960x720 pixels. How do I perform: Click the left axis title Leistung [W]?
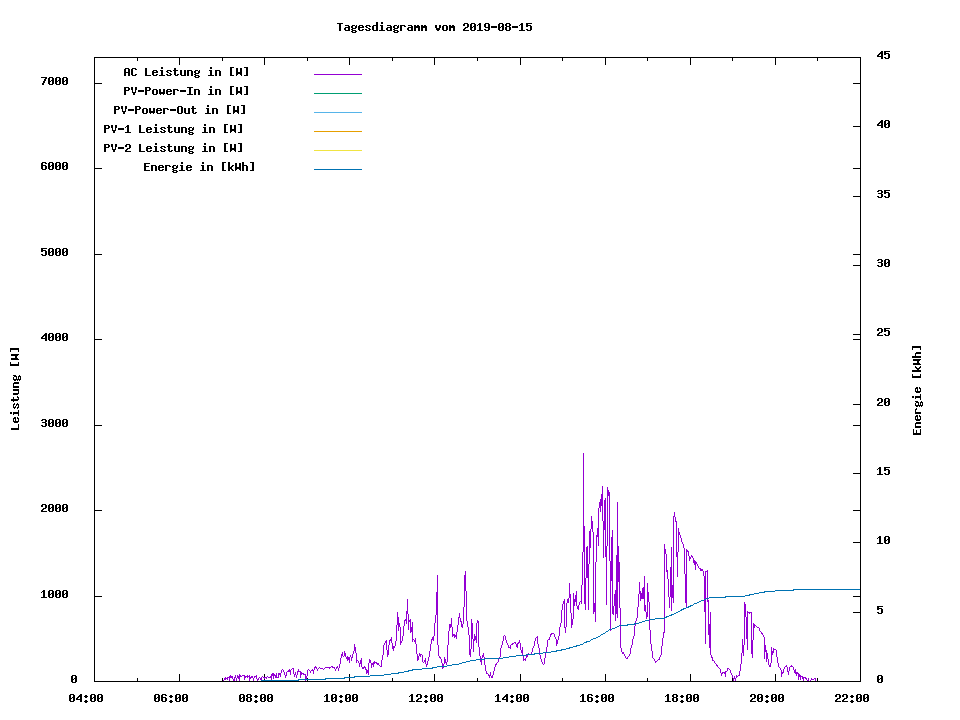(x=15, y=389)
